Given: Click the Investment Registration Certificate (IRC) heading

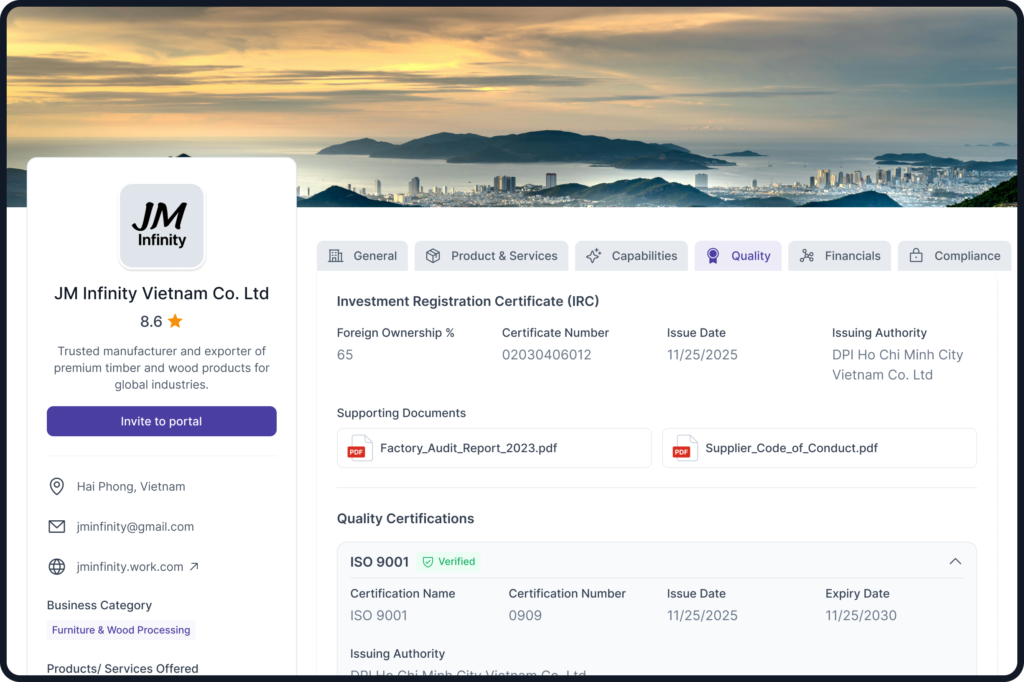Looking at the screenshot, I should [468, 301].
